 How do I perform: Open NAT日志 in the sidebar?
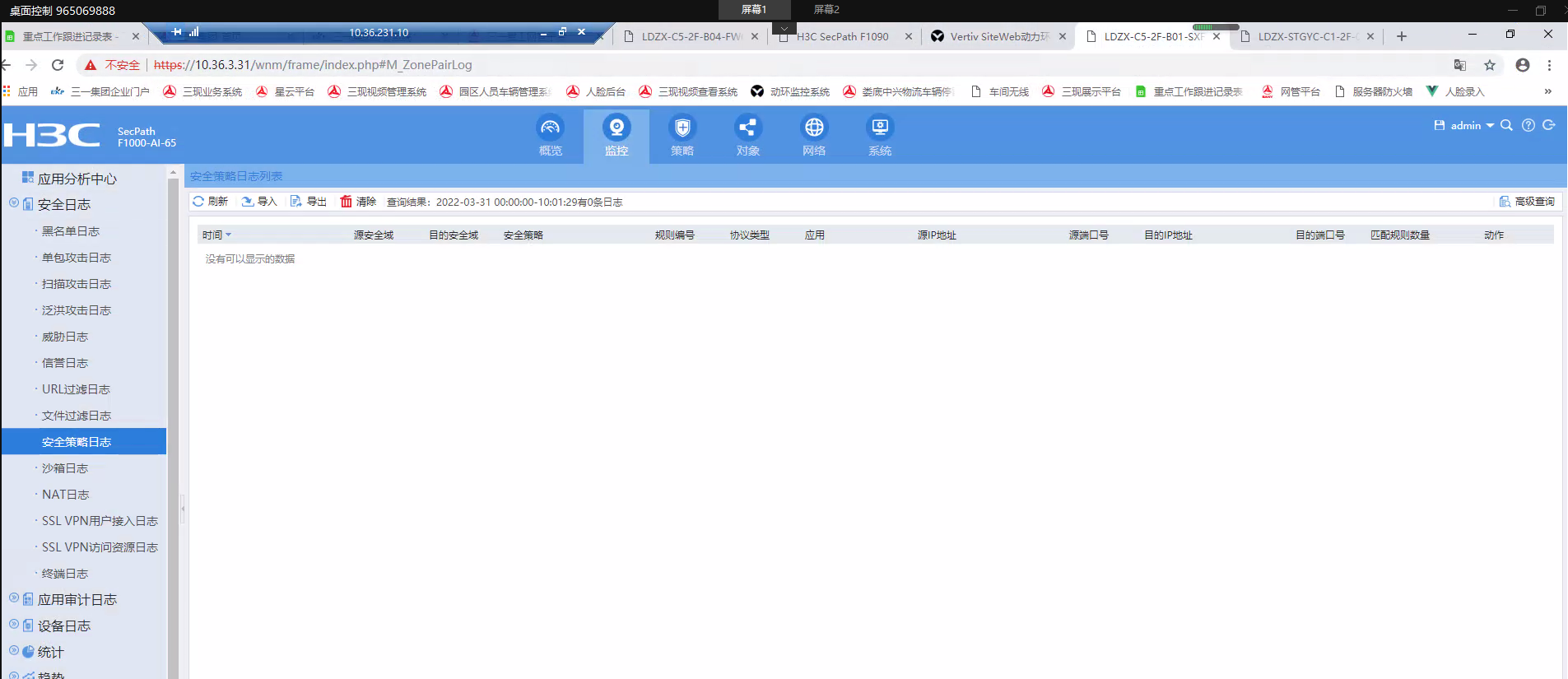[66, 495]
